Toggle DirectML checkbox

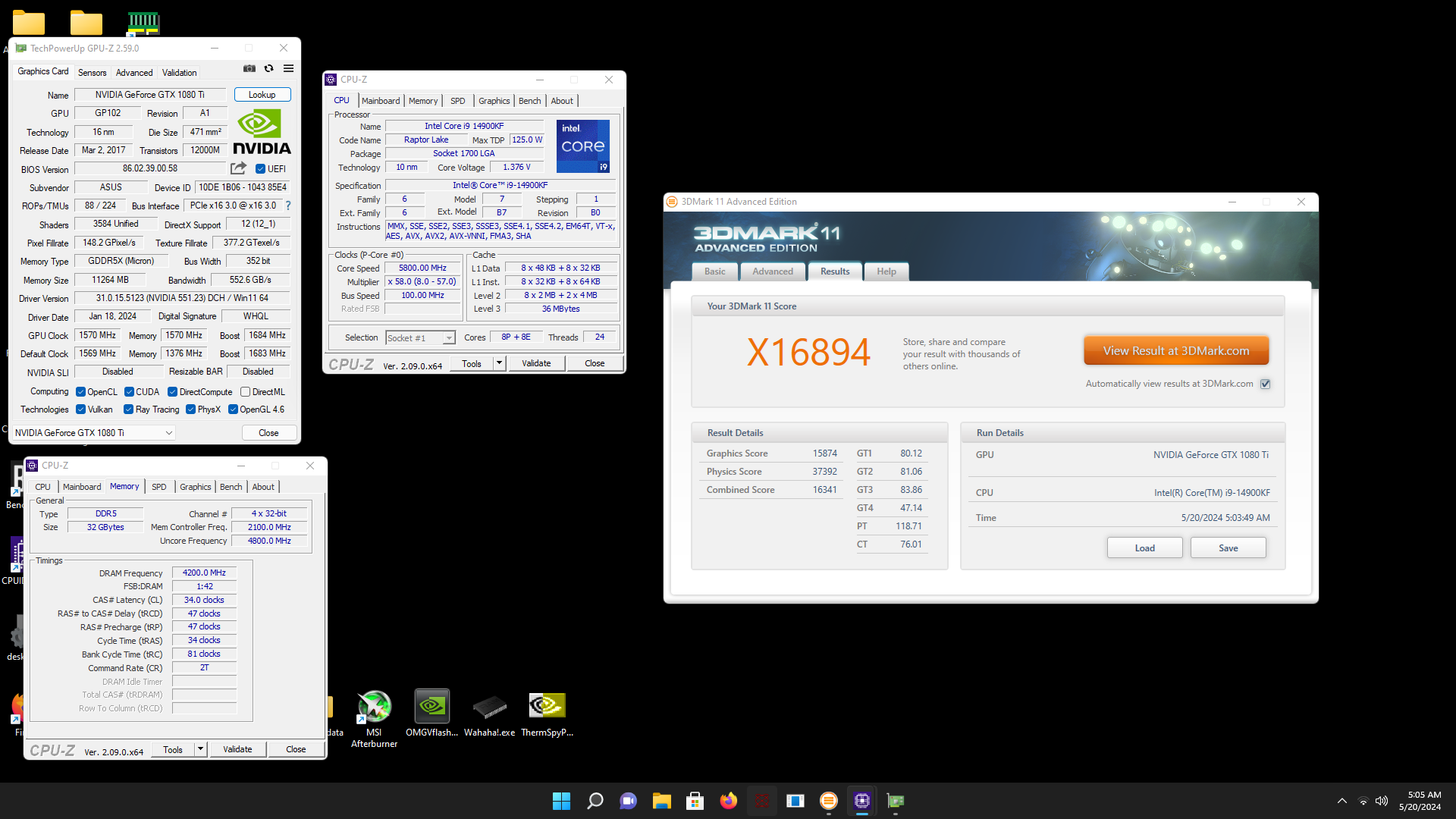tap(245, 392)
